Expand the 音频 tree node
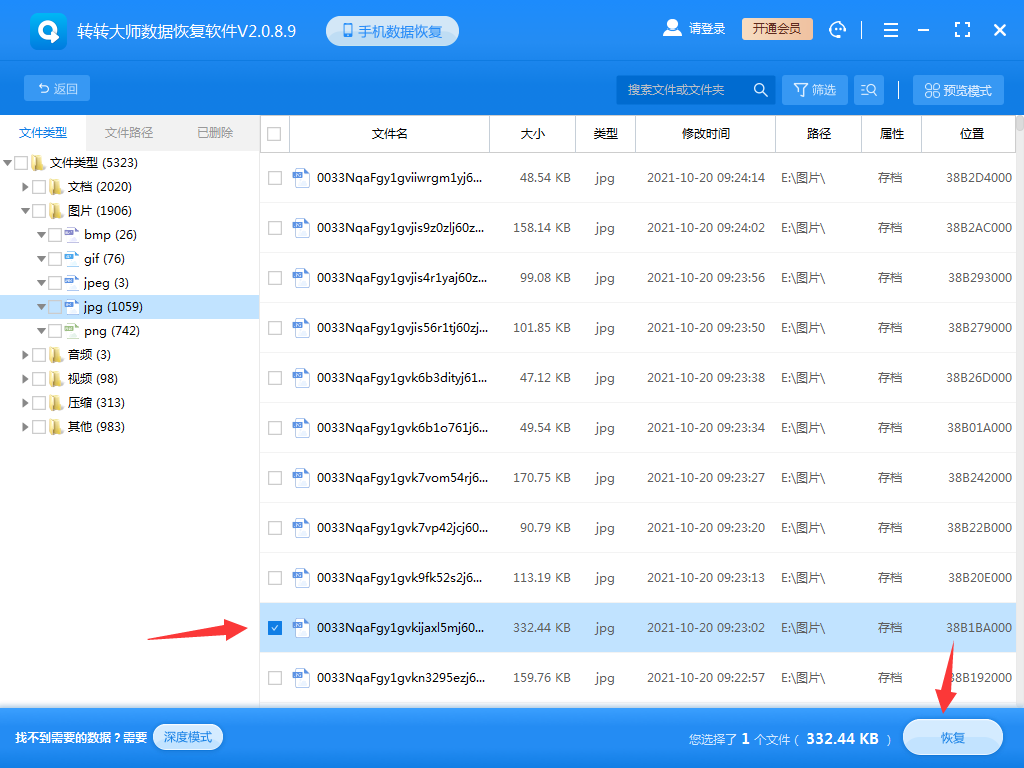 click(25, 355)
